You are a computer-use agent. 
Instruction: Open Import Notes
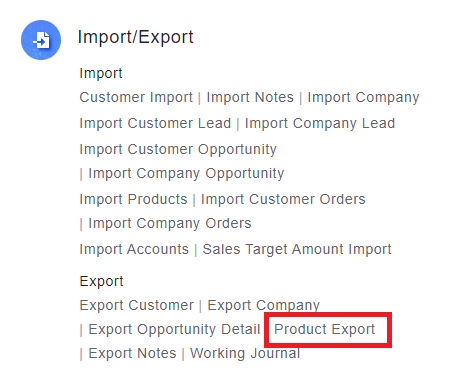[x=250, y=97]
